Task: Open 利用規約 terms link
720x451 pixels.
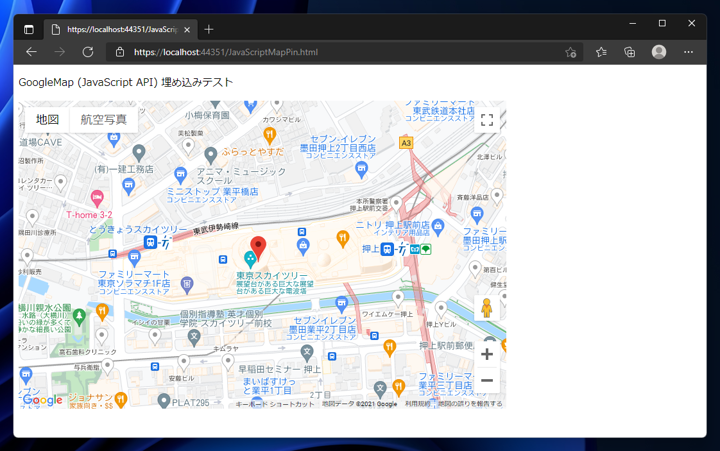Action: [417, 404]
